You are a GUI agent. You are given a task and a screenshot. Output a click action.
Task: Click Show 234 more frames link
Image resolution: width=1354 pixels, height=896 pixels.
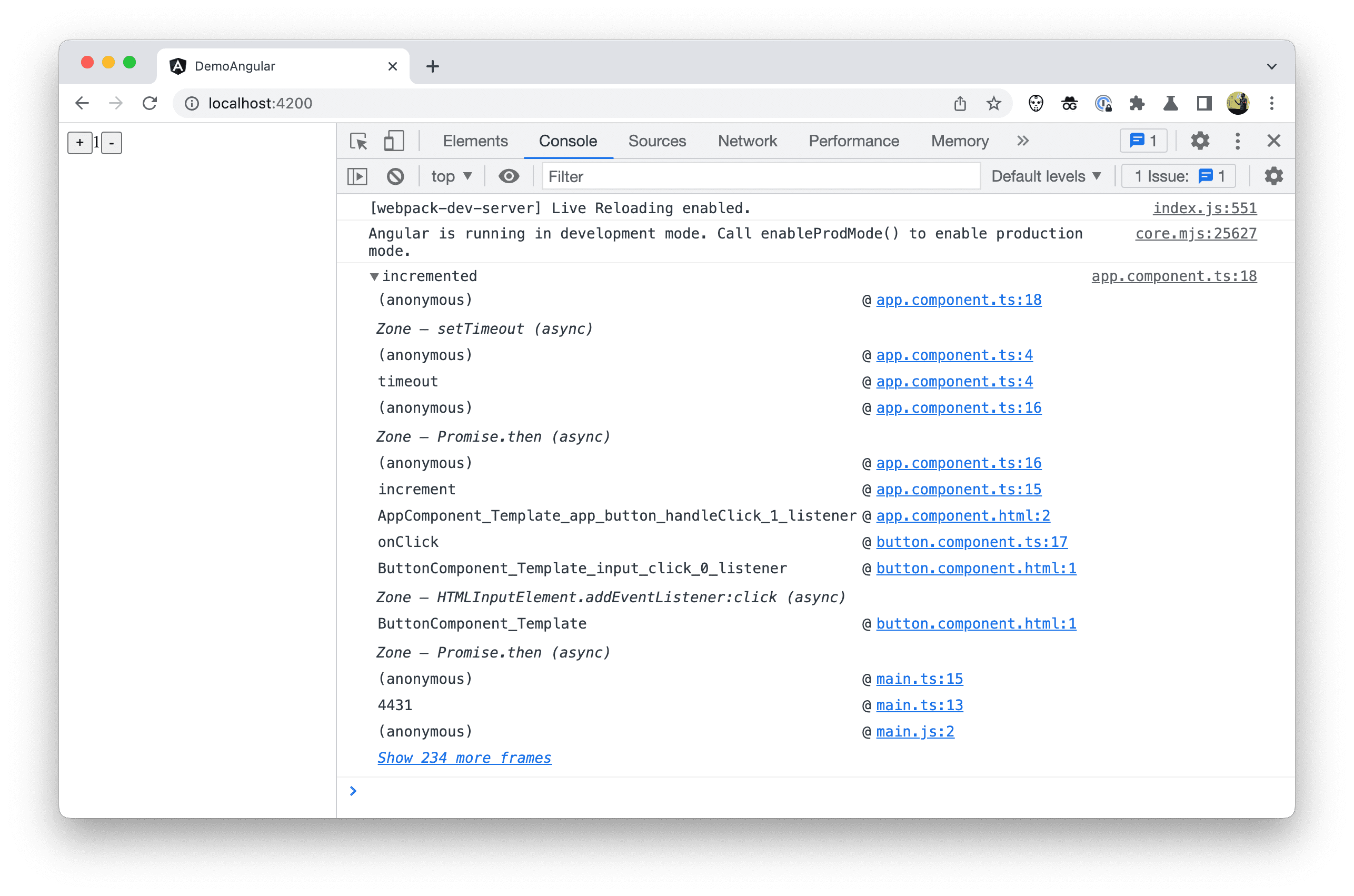click(462, 756)
